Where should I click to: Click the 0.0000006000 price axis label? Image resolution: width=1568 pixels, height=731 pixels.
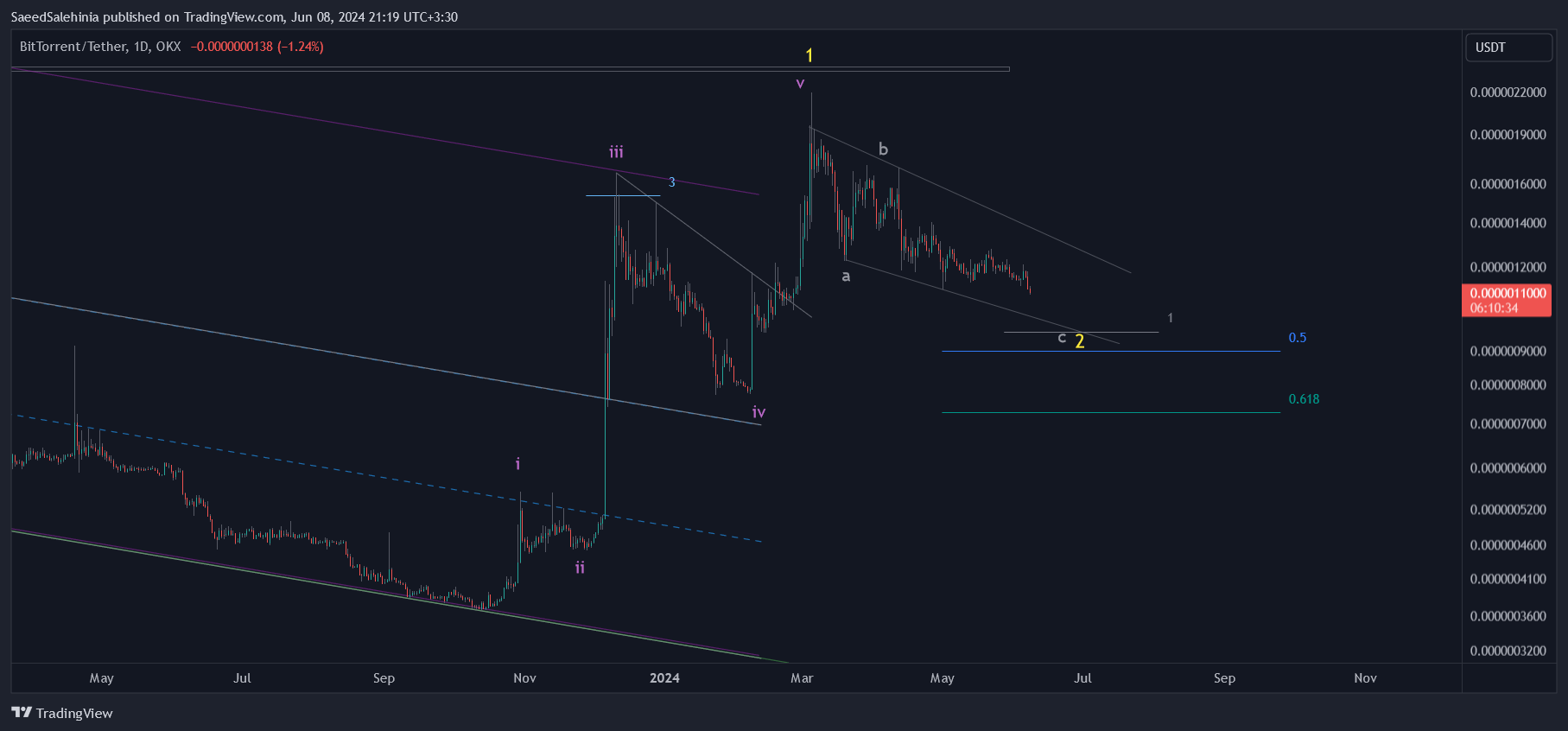pos(1508,468)
